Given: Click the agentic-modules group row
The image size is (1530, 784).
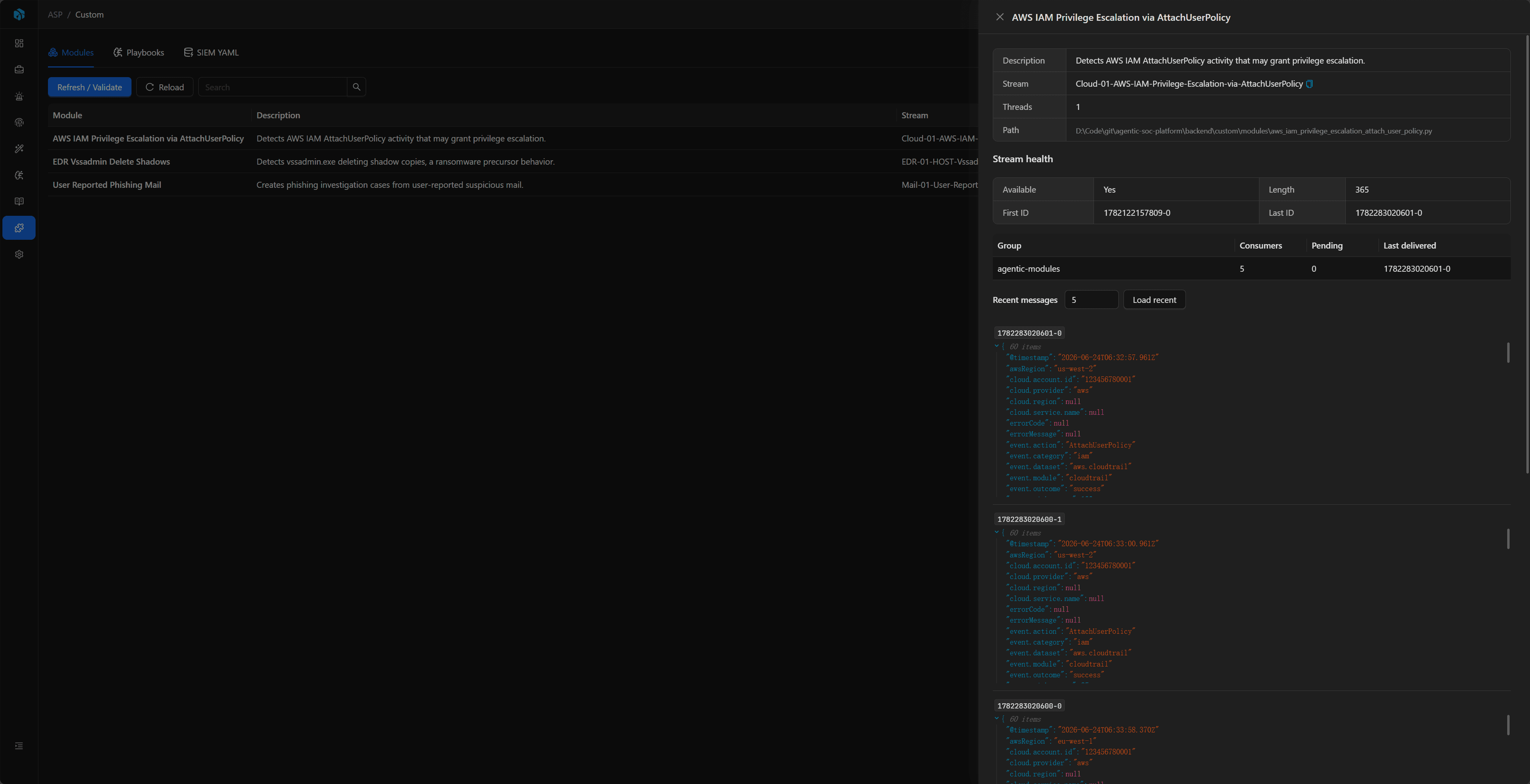Looking at the screenshot, I should click(x=1251, y=269).
